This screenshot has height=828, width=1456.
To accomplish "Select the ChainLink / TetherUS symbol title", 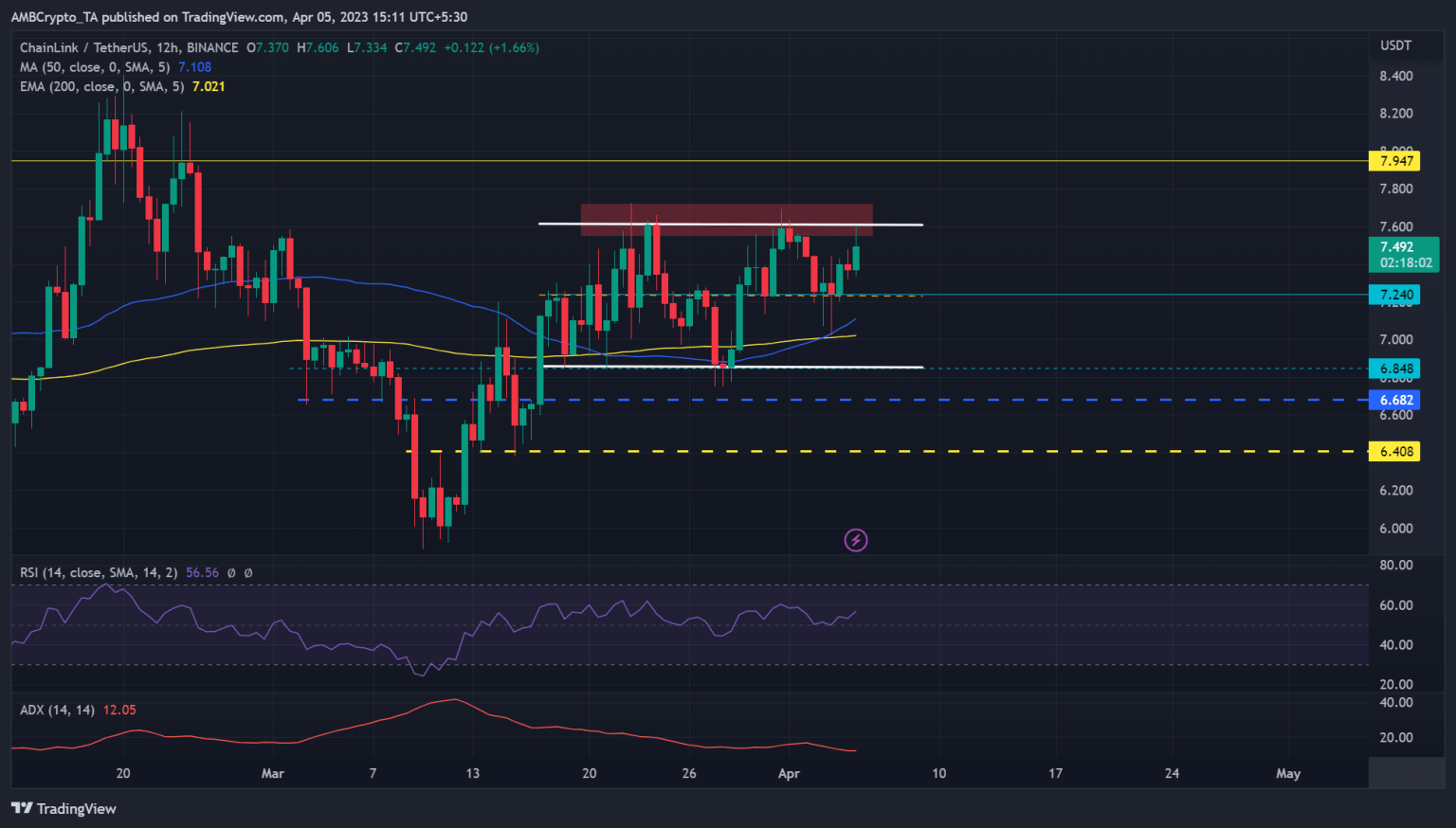I will click(129, 47).
